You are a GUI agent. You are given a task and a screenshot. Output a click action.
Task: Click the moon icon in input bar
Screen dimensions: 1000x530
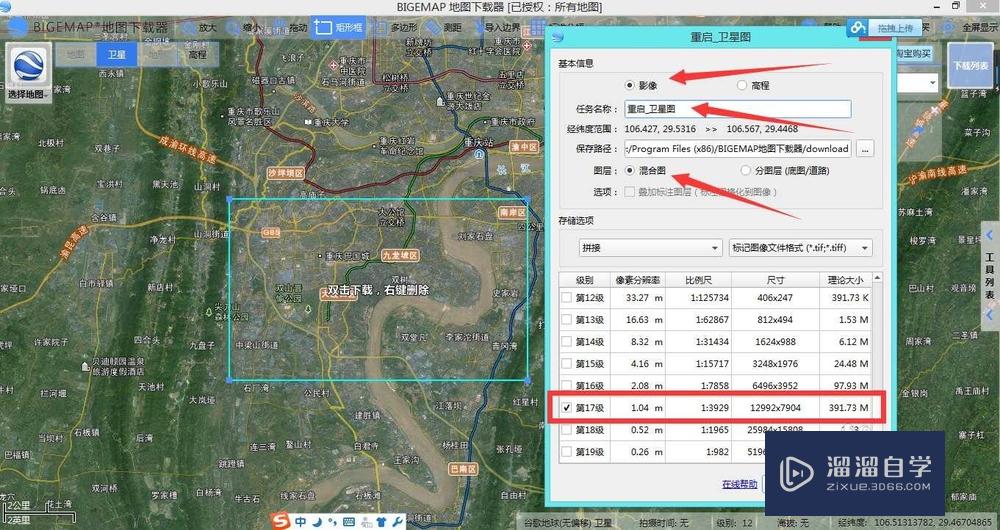pyautogui.click(x=316, y=521)
